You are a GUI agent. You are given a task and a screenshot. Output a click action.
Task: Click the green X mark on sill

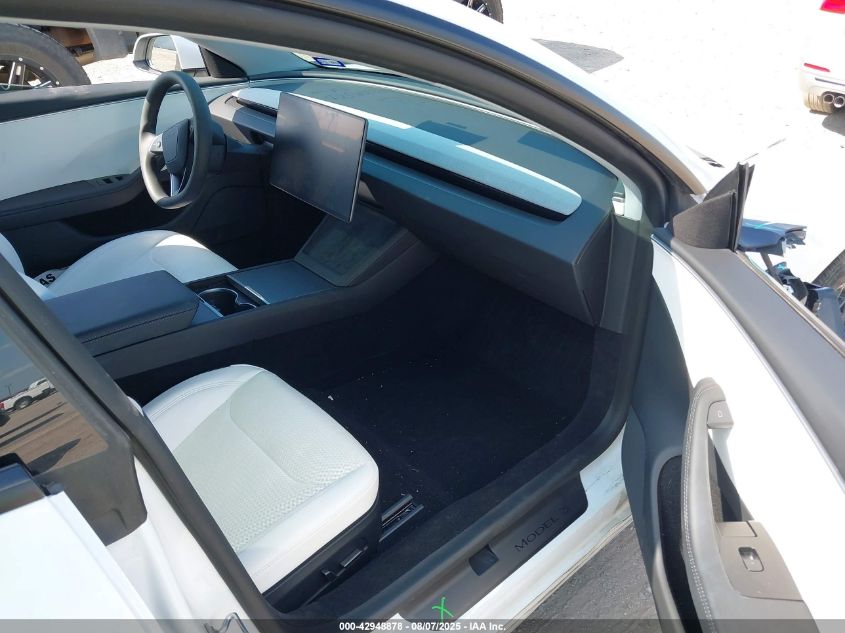[x=441, y=607]
